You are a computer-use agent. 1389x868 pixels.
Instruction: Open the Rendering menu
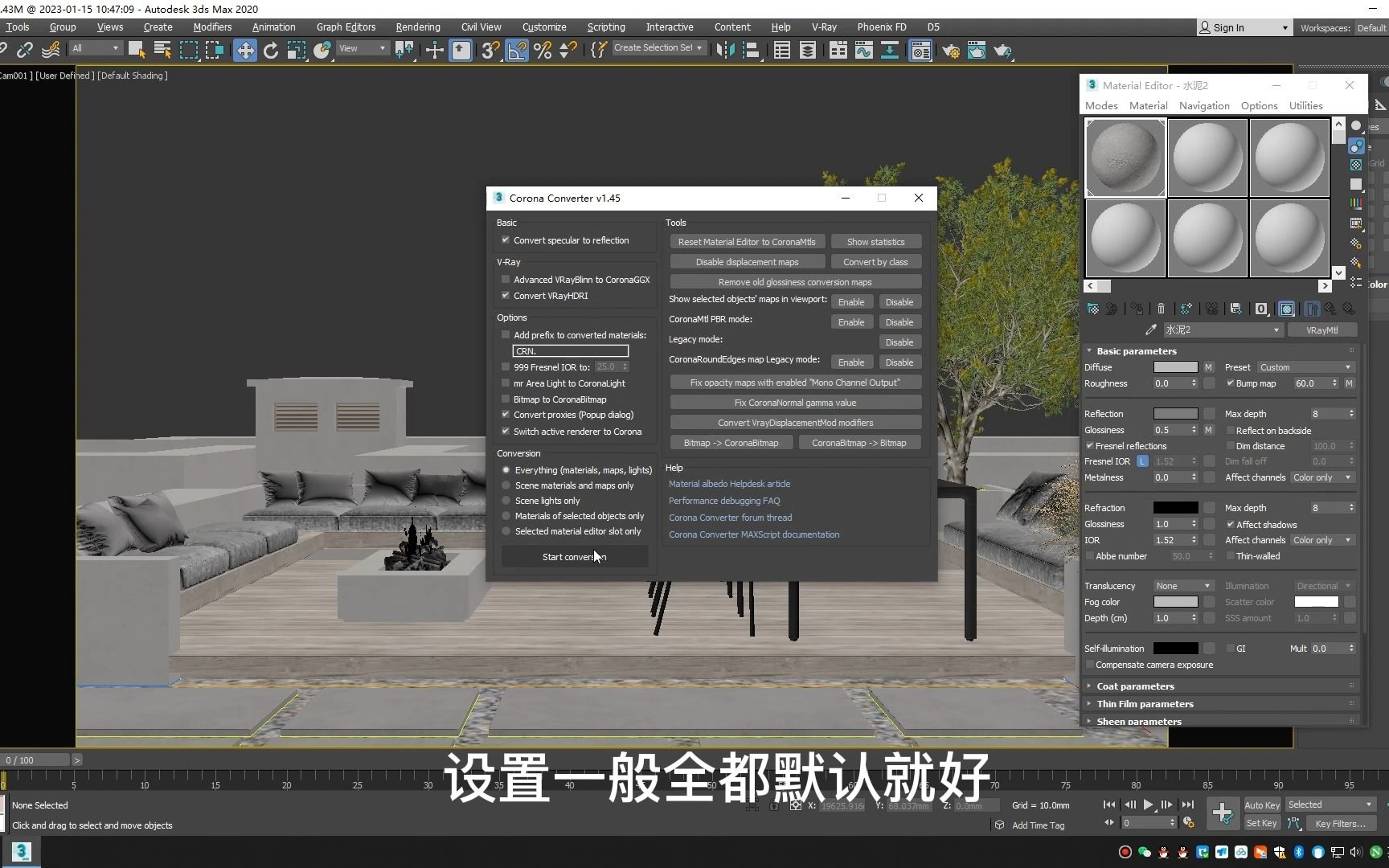pos(418,27)
